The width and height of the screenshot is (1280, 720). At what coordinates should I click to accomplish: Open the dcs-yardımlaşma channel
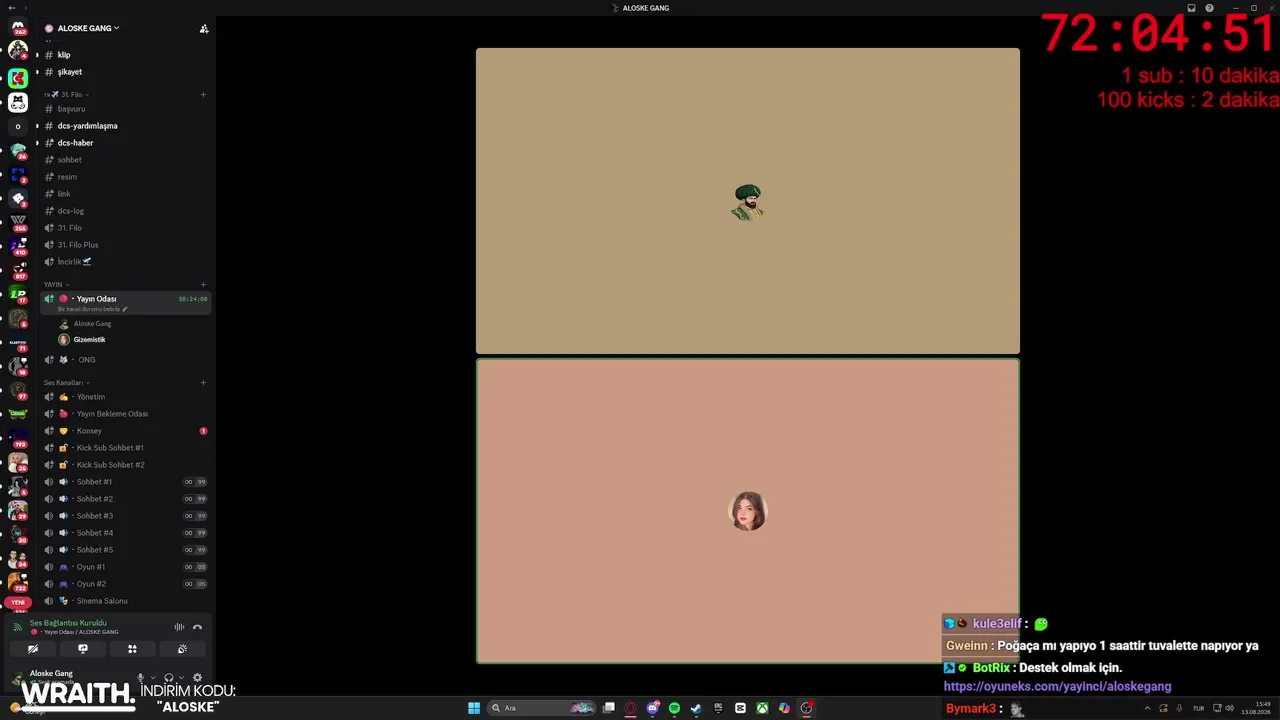coord(124,126)
